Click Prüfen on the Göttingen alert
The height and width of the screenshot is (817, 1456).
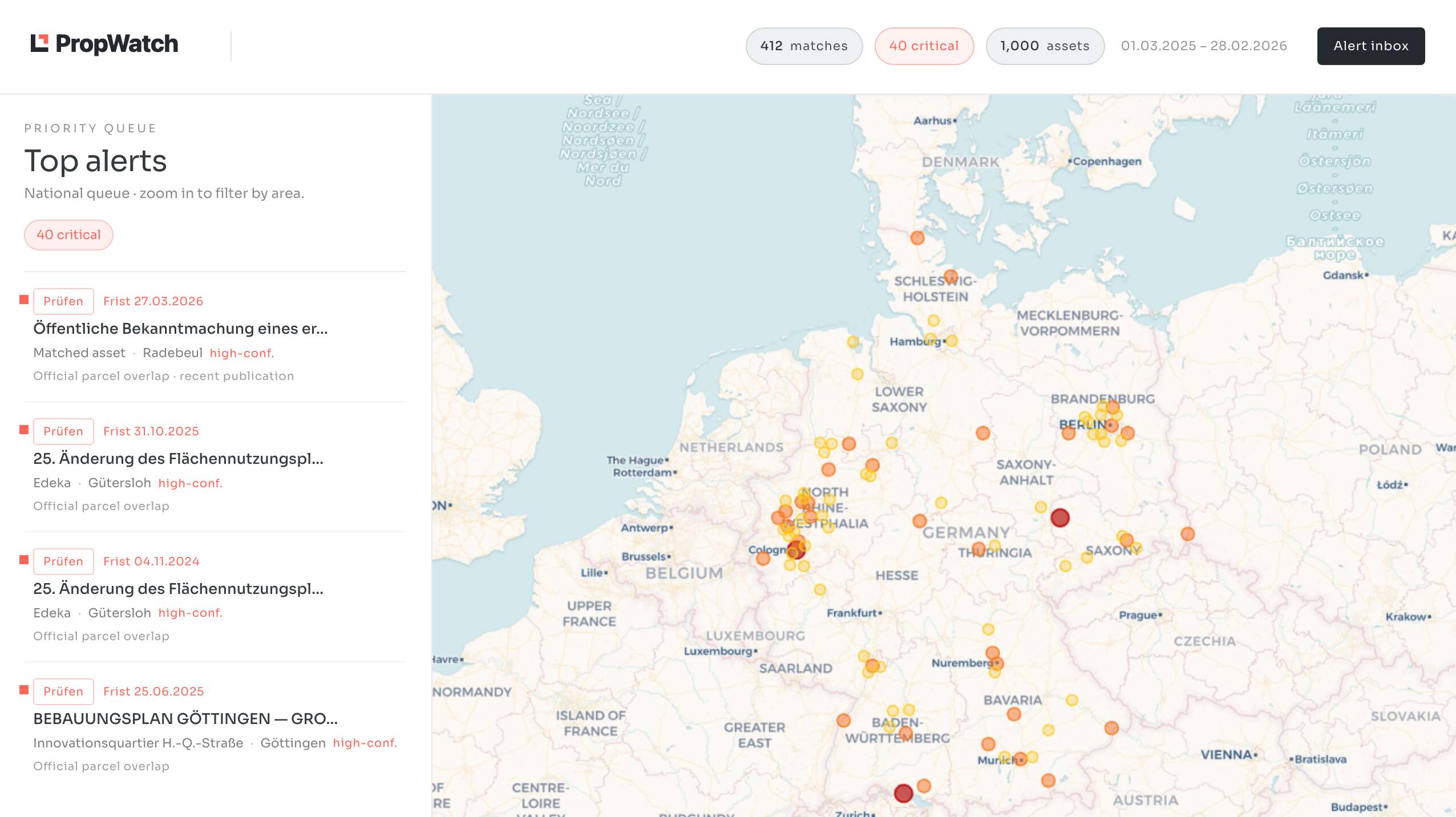coord(63,691)
